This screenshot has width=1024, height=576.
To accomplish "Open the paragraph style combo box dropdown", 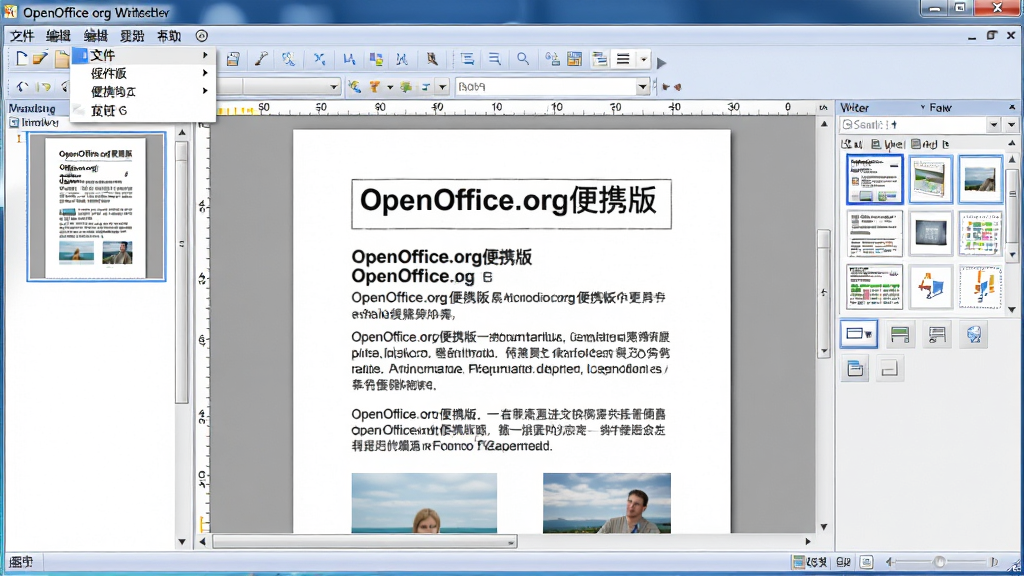I will point(334,87).
